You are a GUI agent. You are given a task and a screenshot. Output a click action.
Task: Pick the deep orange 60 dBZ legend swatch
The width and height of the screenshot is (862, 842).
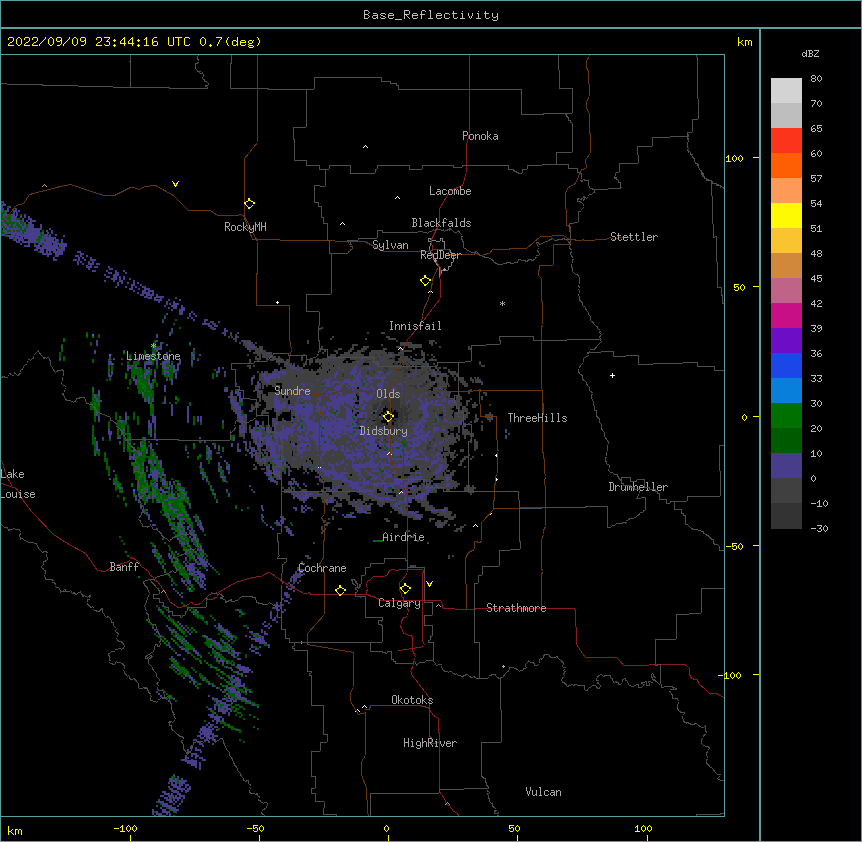786,165
